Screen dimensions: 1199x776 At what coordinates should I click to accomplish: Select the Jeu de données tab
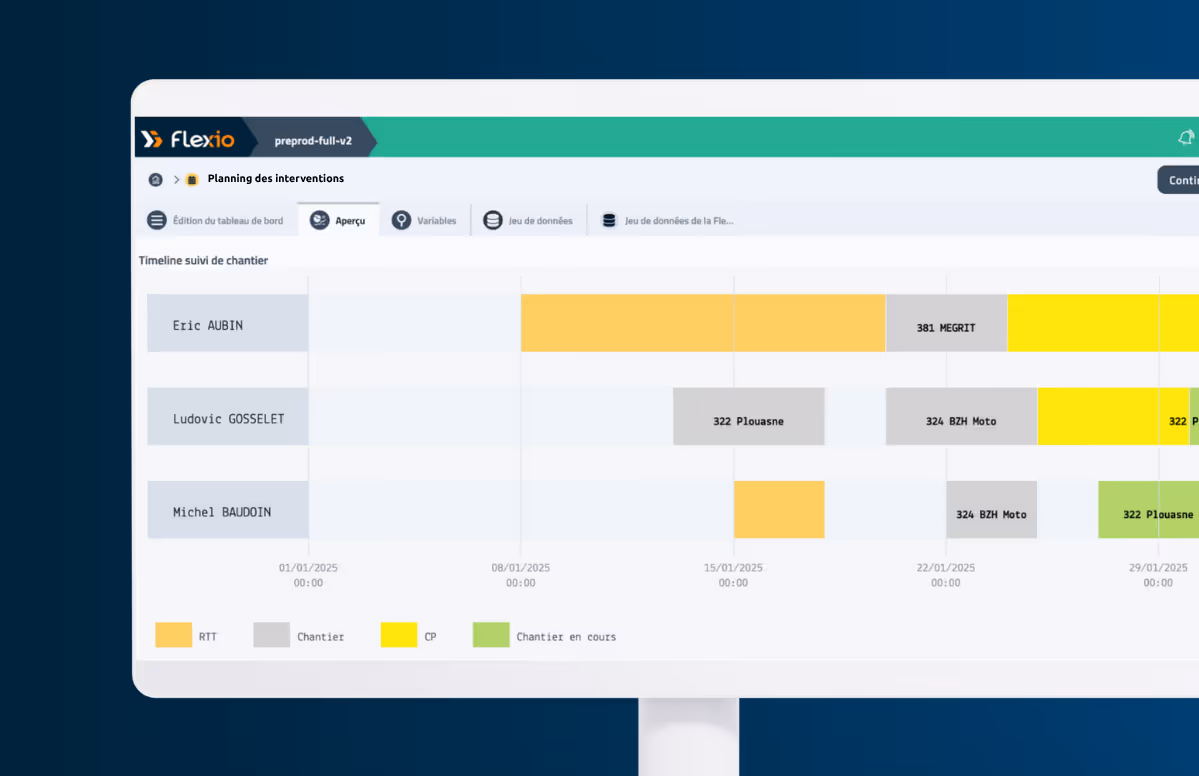(x=528, y=220)
